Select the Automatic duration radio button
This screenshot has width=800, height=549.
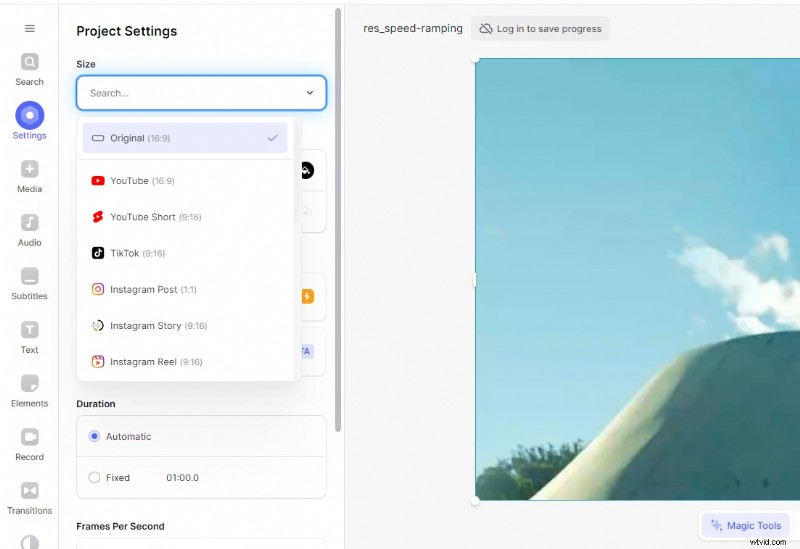[94, 436]
